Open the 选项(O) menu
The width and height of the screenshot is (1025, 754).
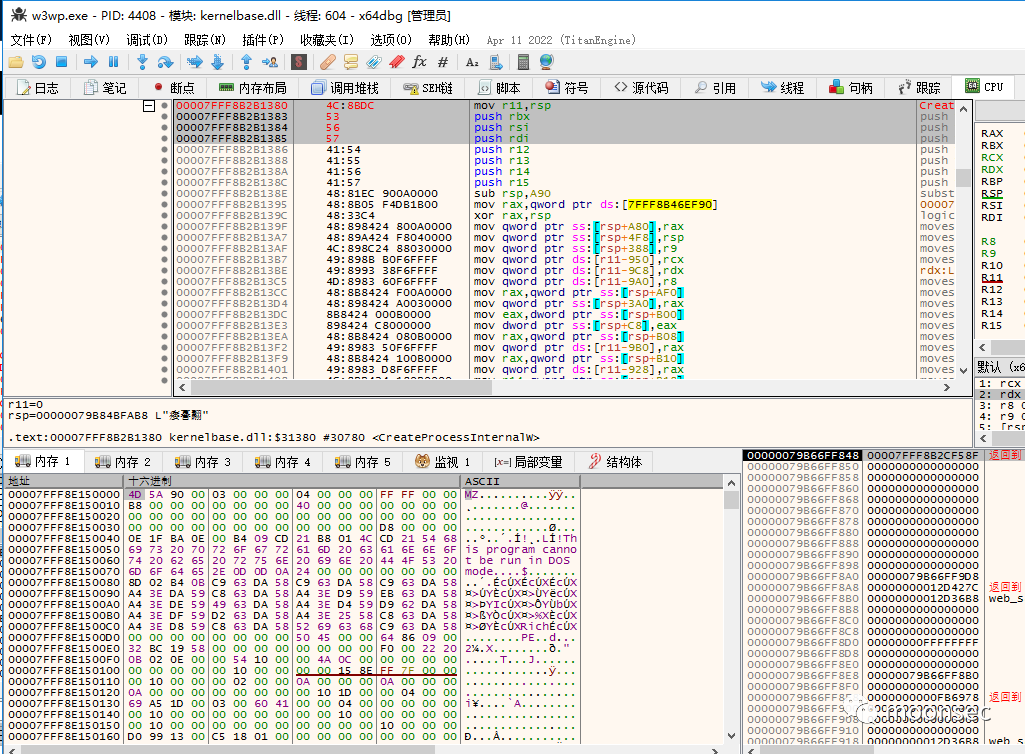(x=391, y=40)
